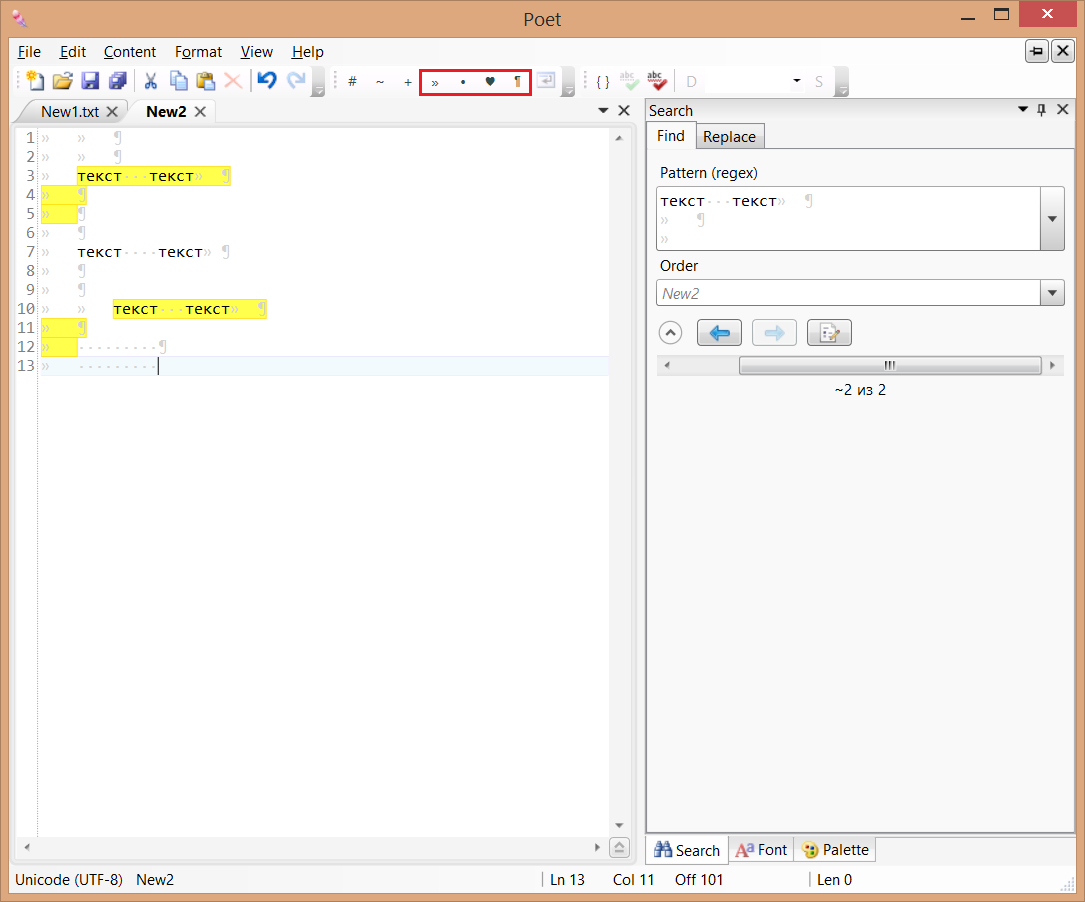Open the View menu
Screen dimensions: 1085x902
tap(257, 52)
